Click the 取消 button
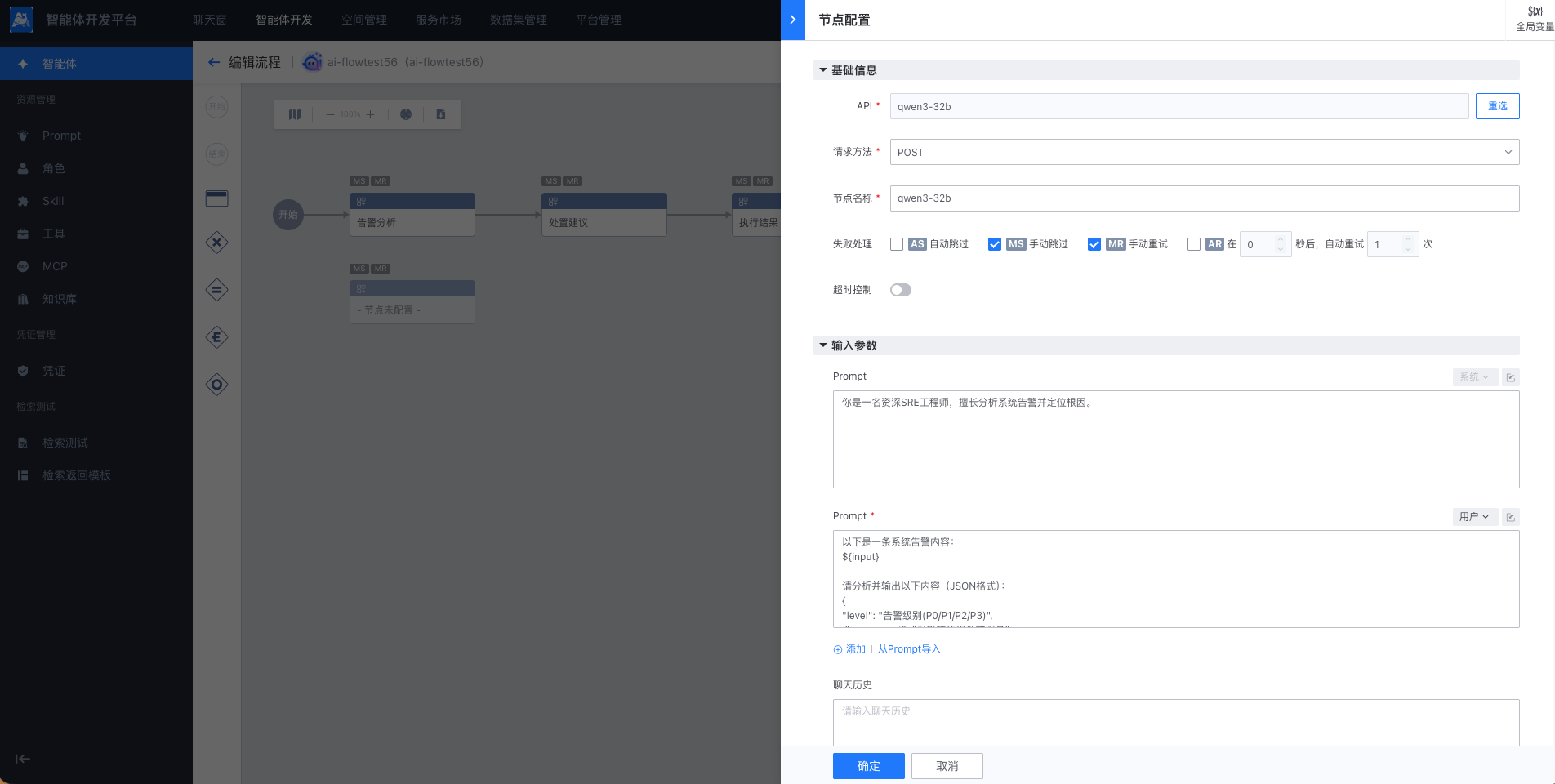 click(x=947, y=766)
